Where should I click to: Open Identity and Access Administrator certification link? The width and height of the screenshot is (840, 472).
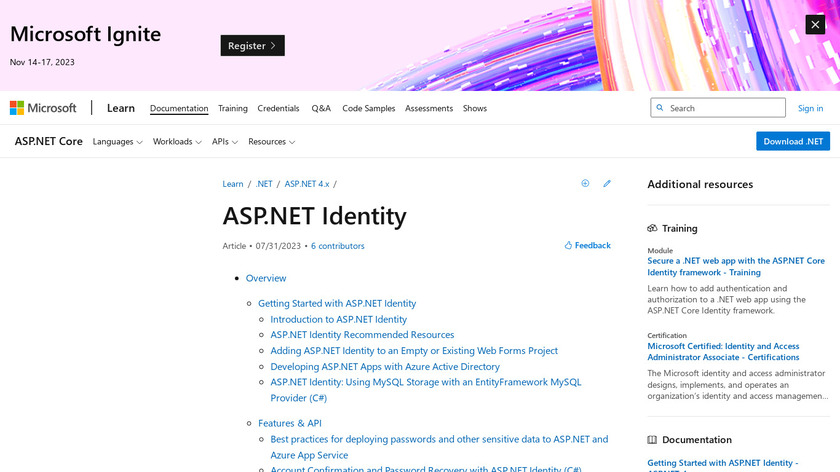click(x=723, y=351)
